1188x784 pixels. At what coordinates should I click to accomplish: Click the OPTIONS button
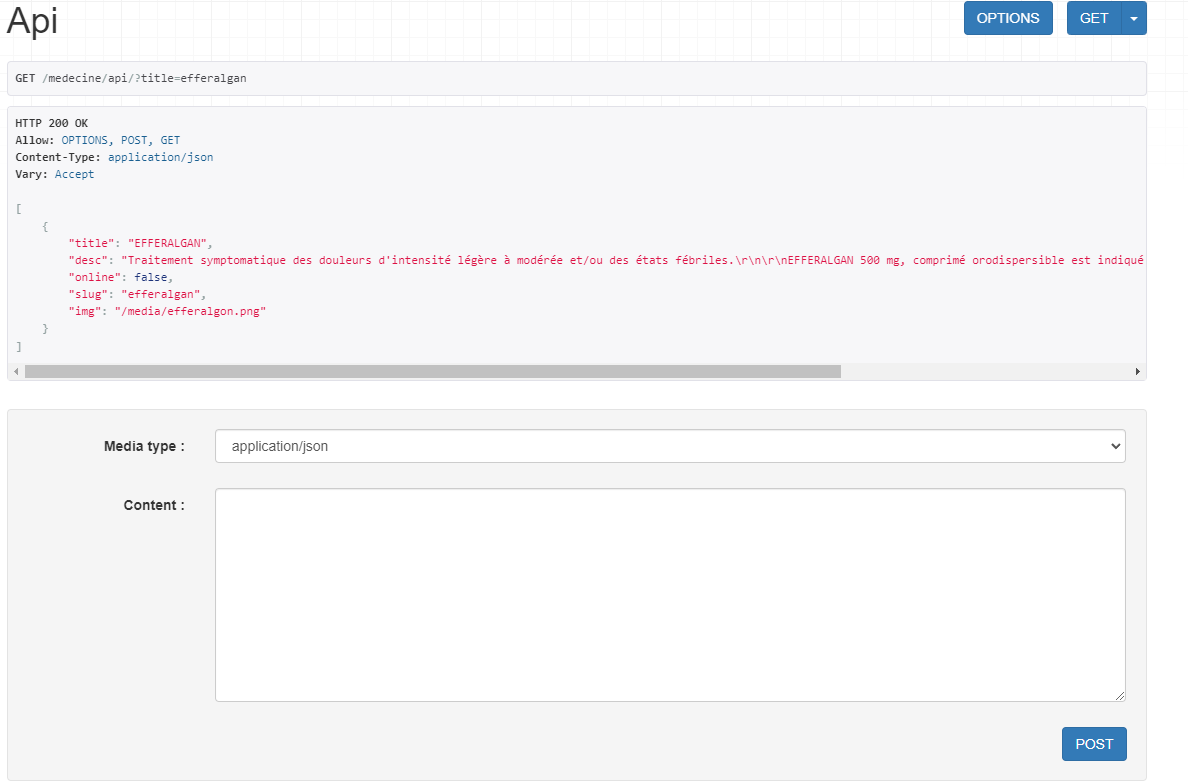click(1007, 18)
